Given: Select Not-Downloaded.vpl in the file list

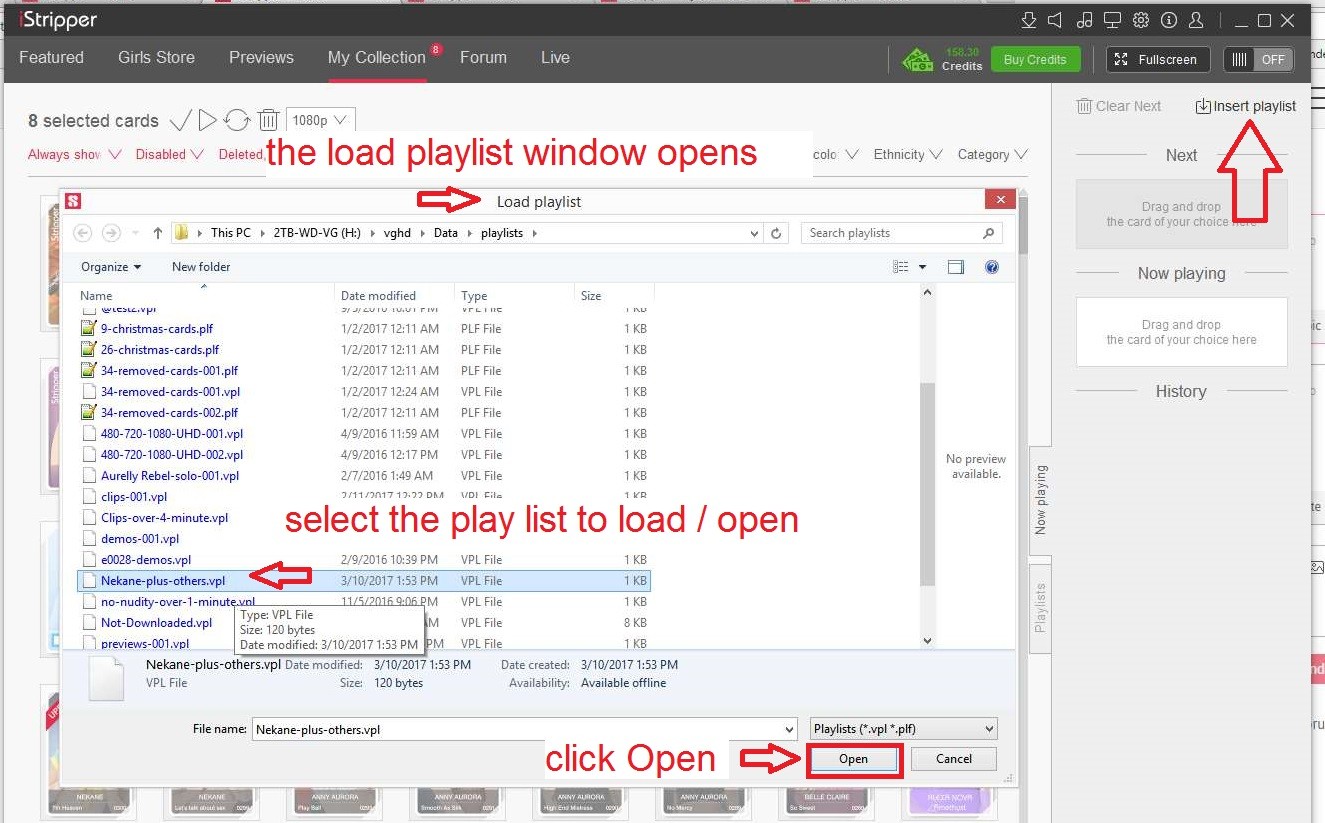Looking at the screenshot, I should point(156,622).
